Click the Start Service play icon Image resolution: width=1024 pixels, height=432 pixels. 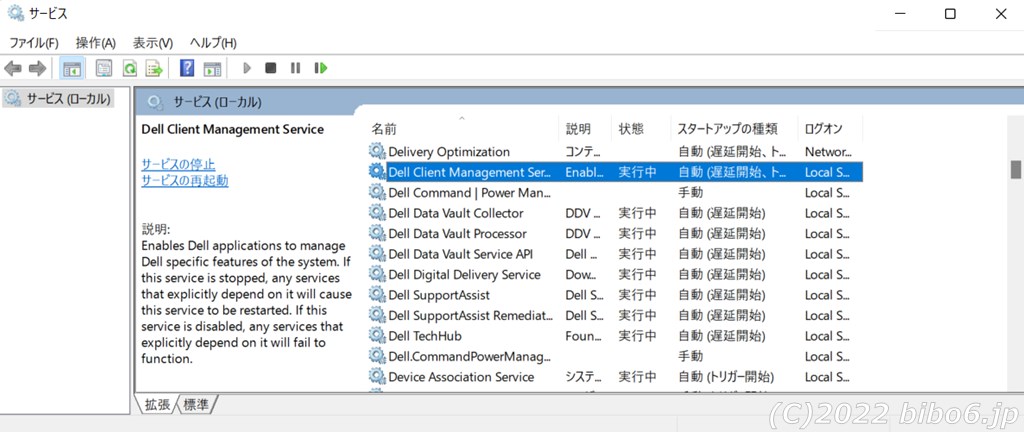click(247, 68)
